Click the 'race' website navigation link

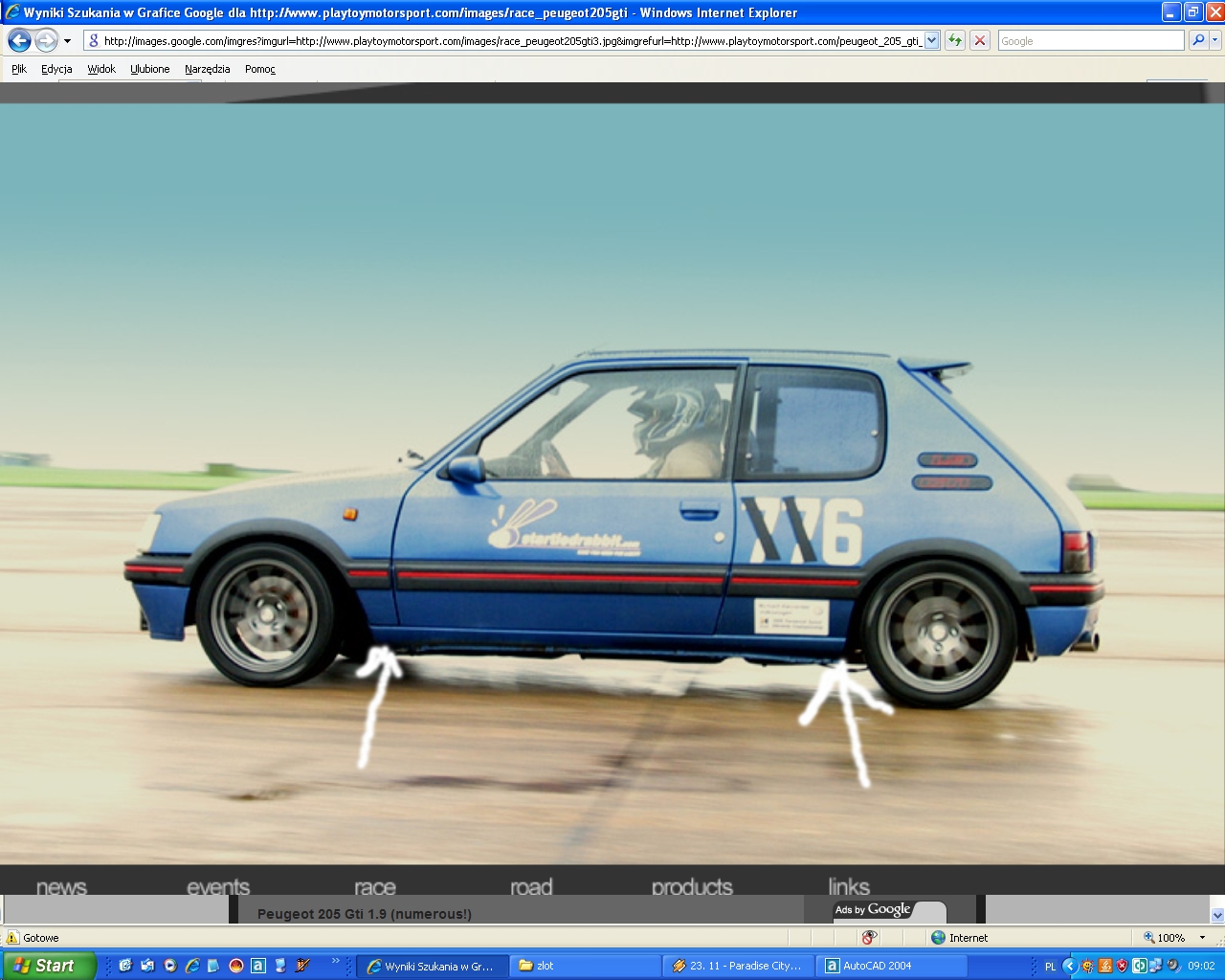[374, 887]
